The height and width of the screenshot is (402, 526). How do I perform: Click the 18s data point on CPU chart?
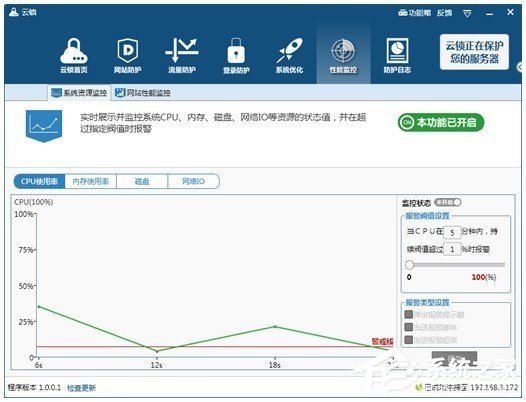[x=275, y=326]
